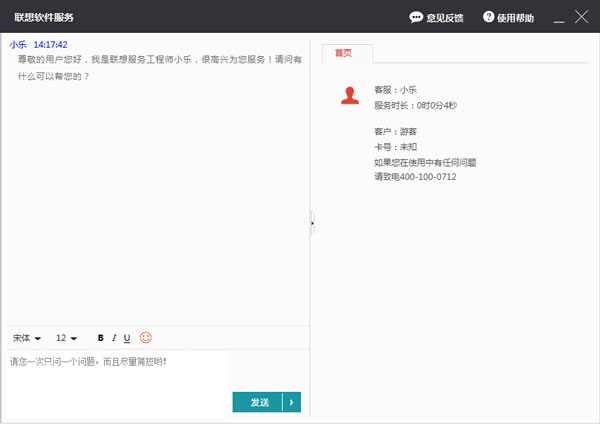Click the text 客服：小乐
Viewport: 600px width, 424px height.
(395, 90)
